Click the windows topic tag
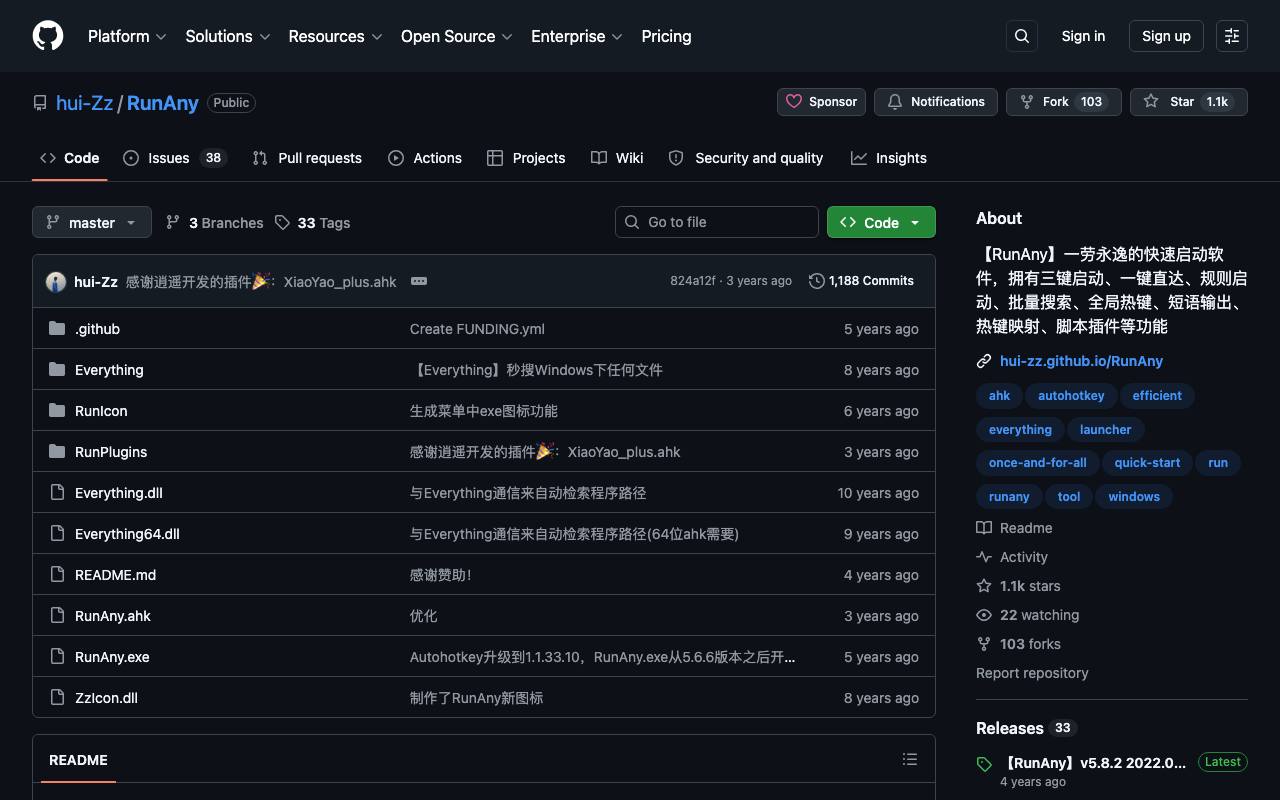This screenshot has width=1280, height=800. (x=1134, y=497)
